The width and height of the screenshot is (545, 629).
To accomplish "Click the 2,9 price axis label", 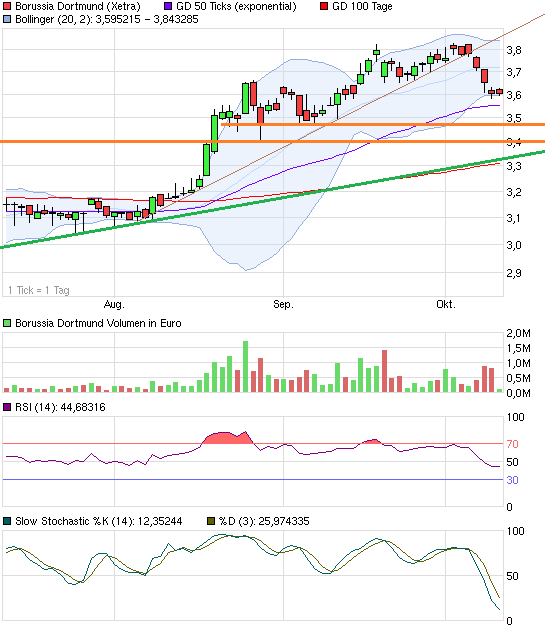I will (x=514, y=273).
